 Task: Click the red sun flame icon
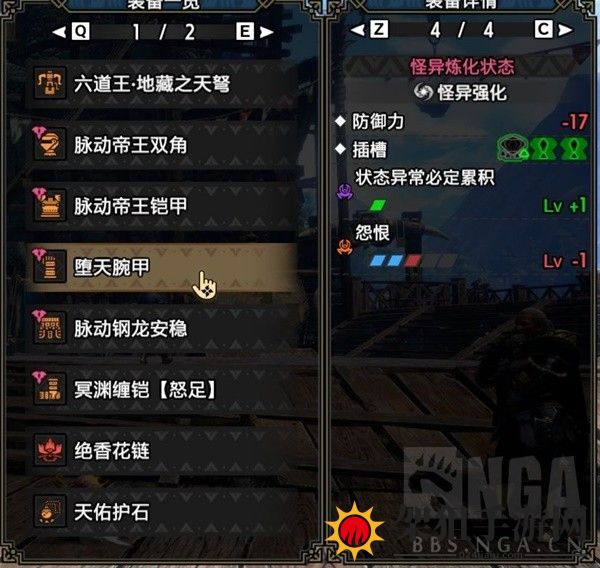click(355, 532)
